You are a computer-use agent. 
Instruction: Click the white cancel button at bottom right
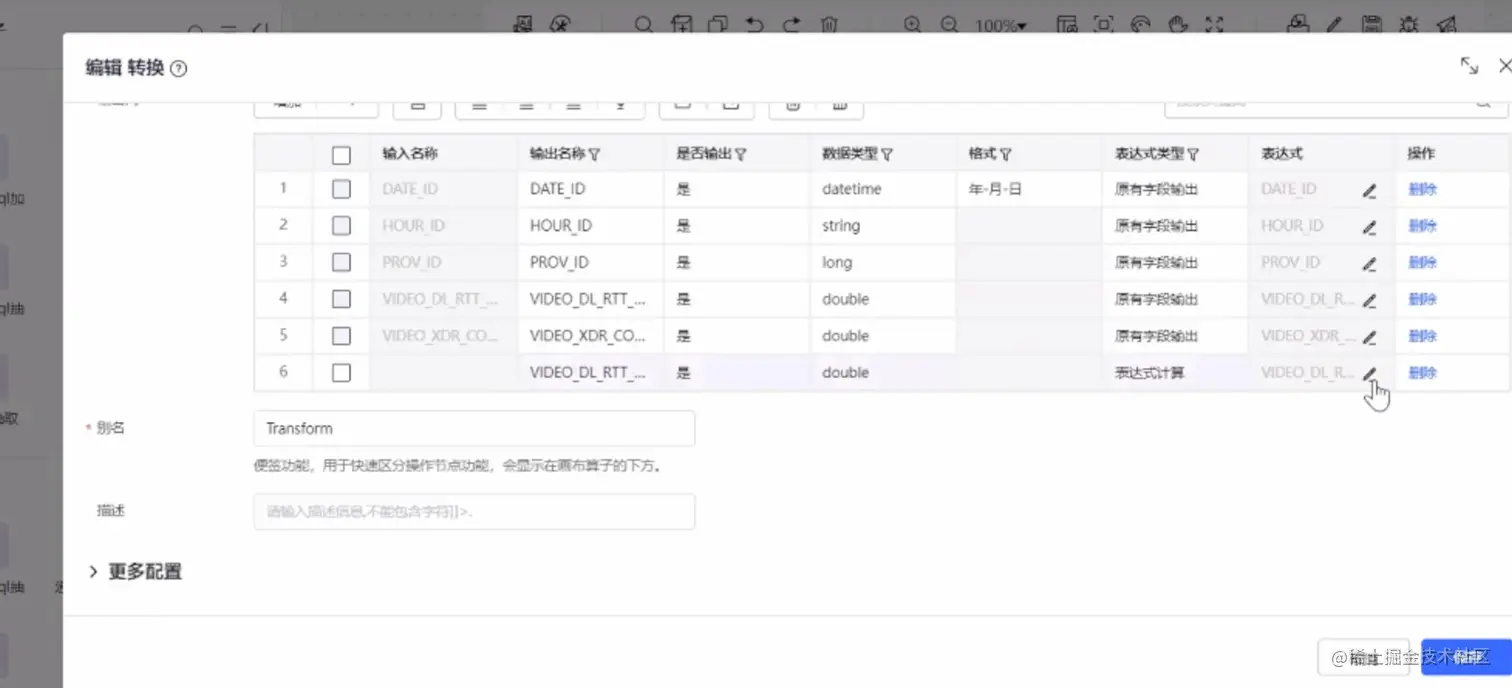[1364, 657]
